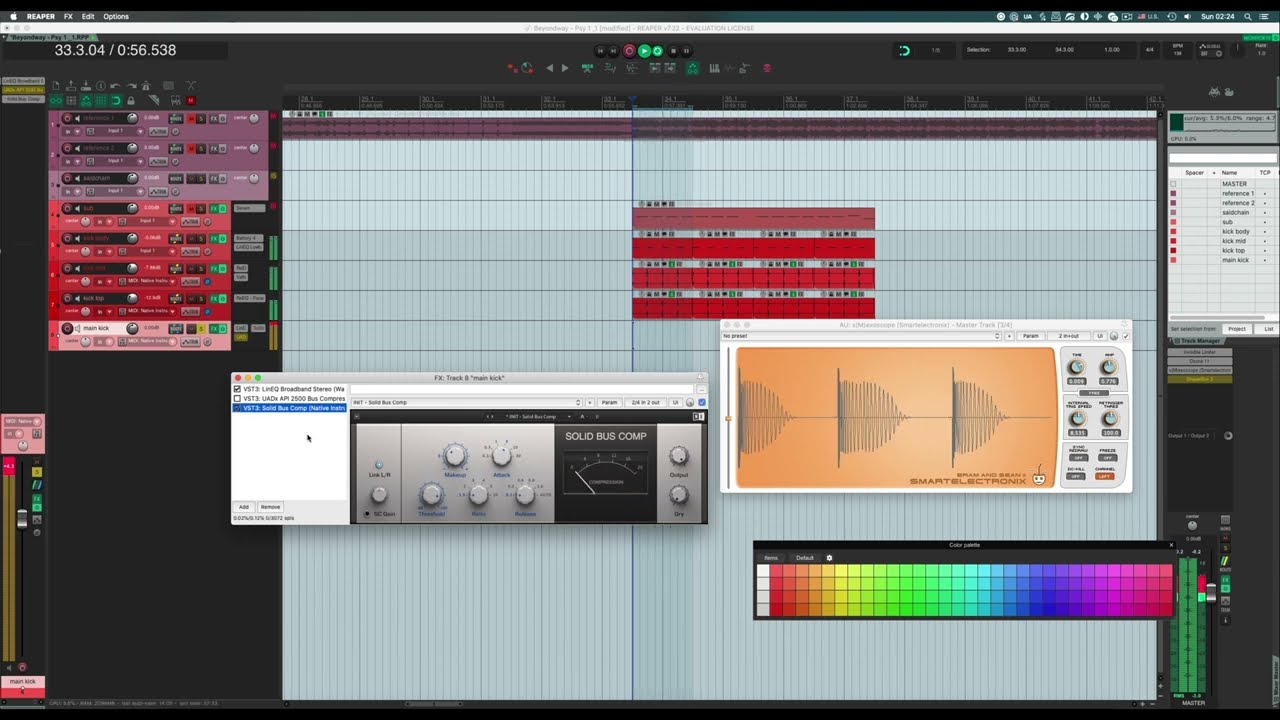1280x720 pixels.
Task: Select Default tab in Color palette
Action: [805, 558]
